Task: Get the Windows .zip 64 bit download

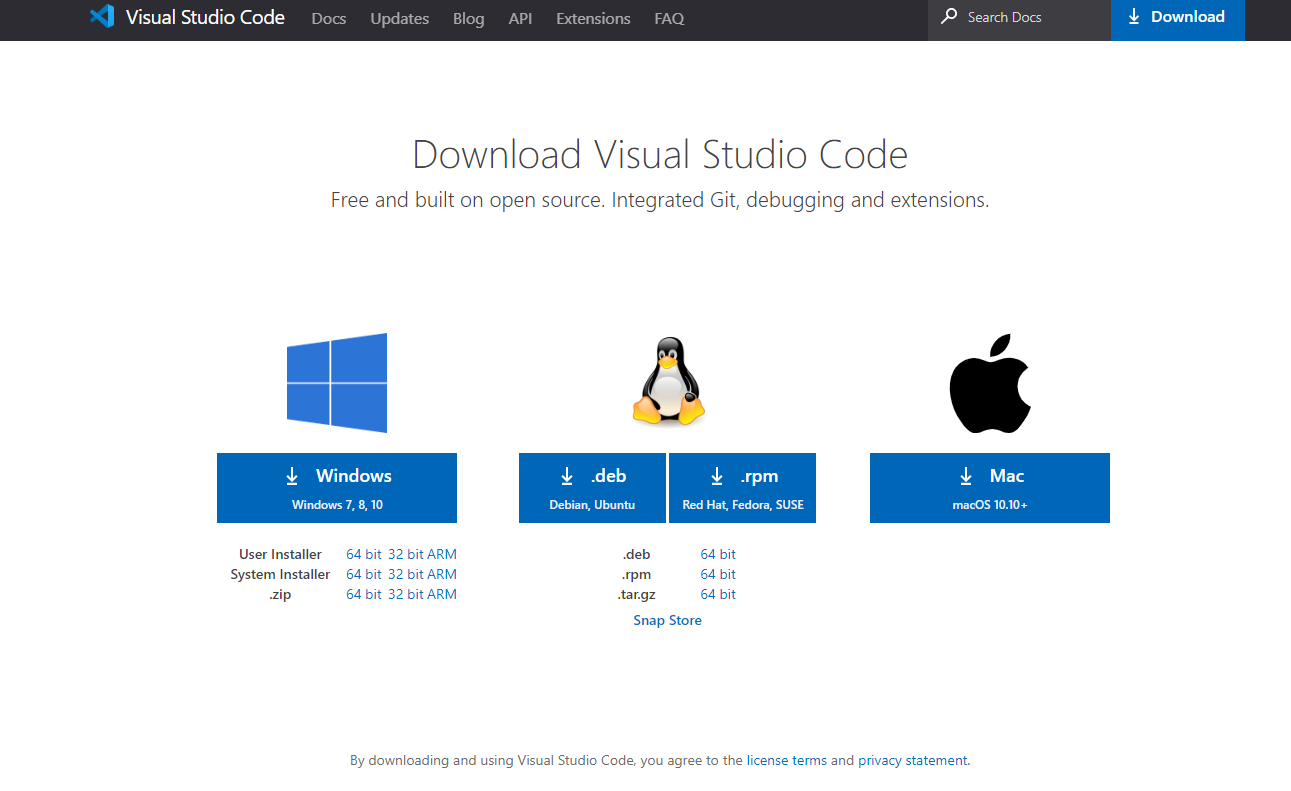Action: click(364, 594)
